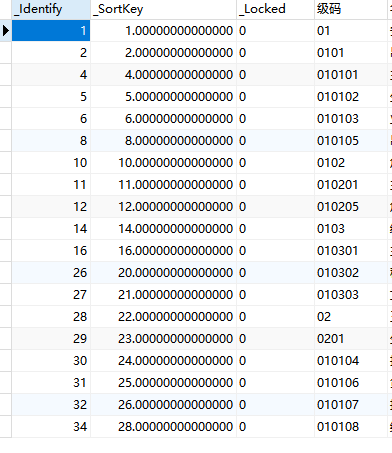Screen dimensions: 392x453
Task: Click the _Locked cell in row 29
Action: tap(275, 339)
